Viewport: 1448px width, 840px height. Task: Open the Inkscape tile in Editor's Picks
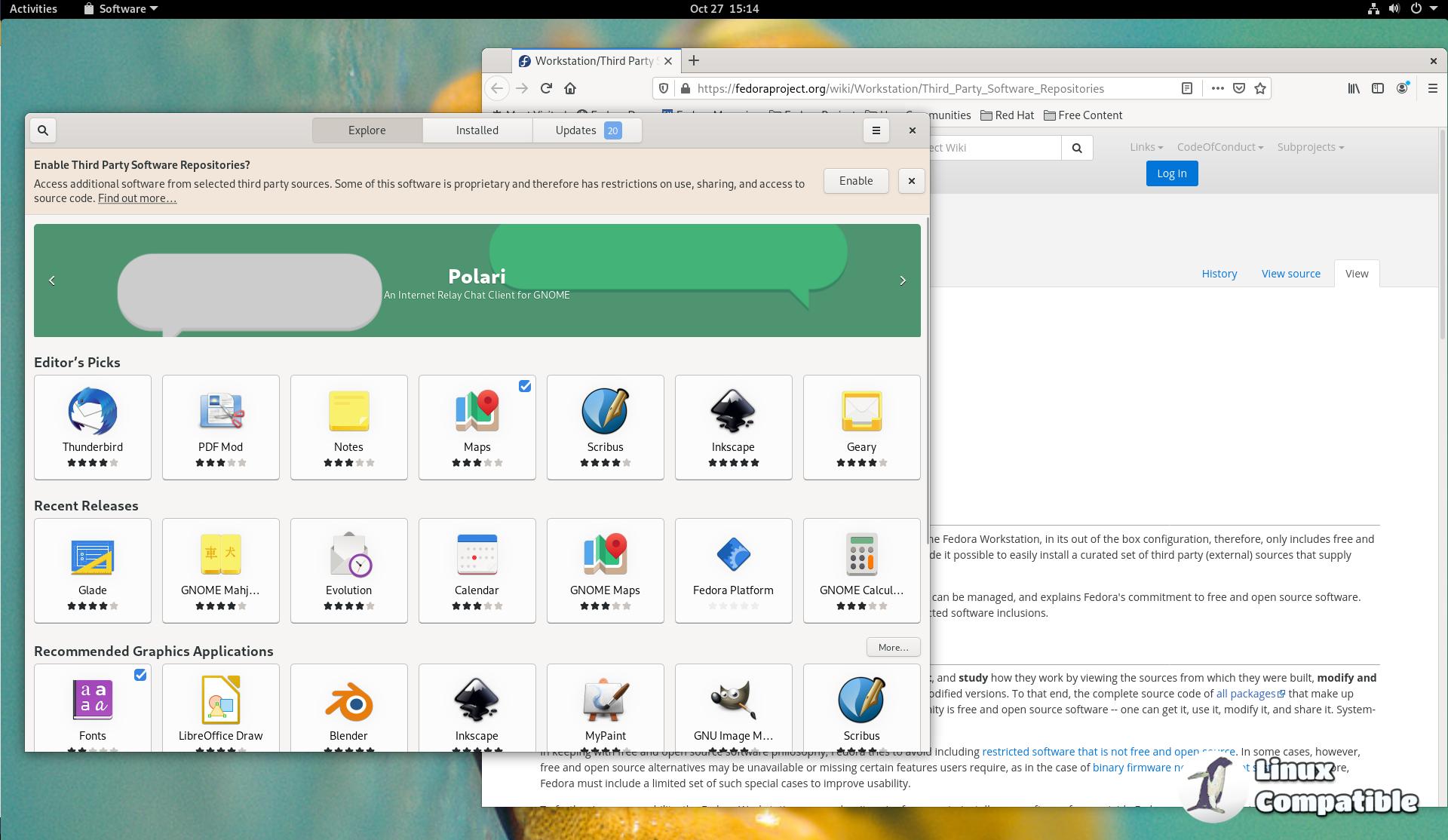[x=733, y=426]
